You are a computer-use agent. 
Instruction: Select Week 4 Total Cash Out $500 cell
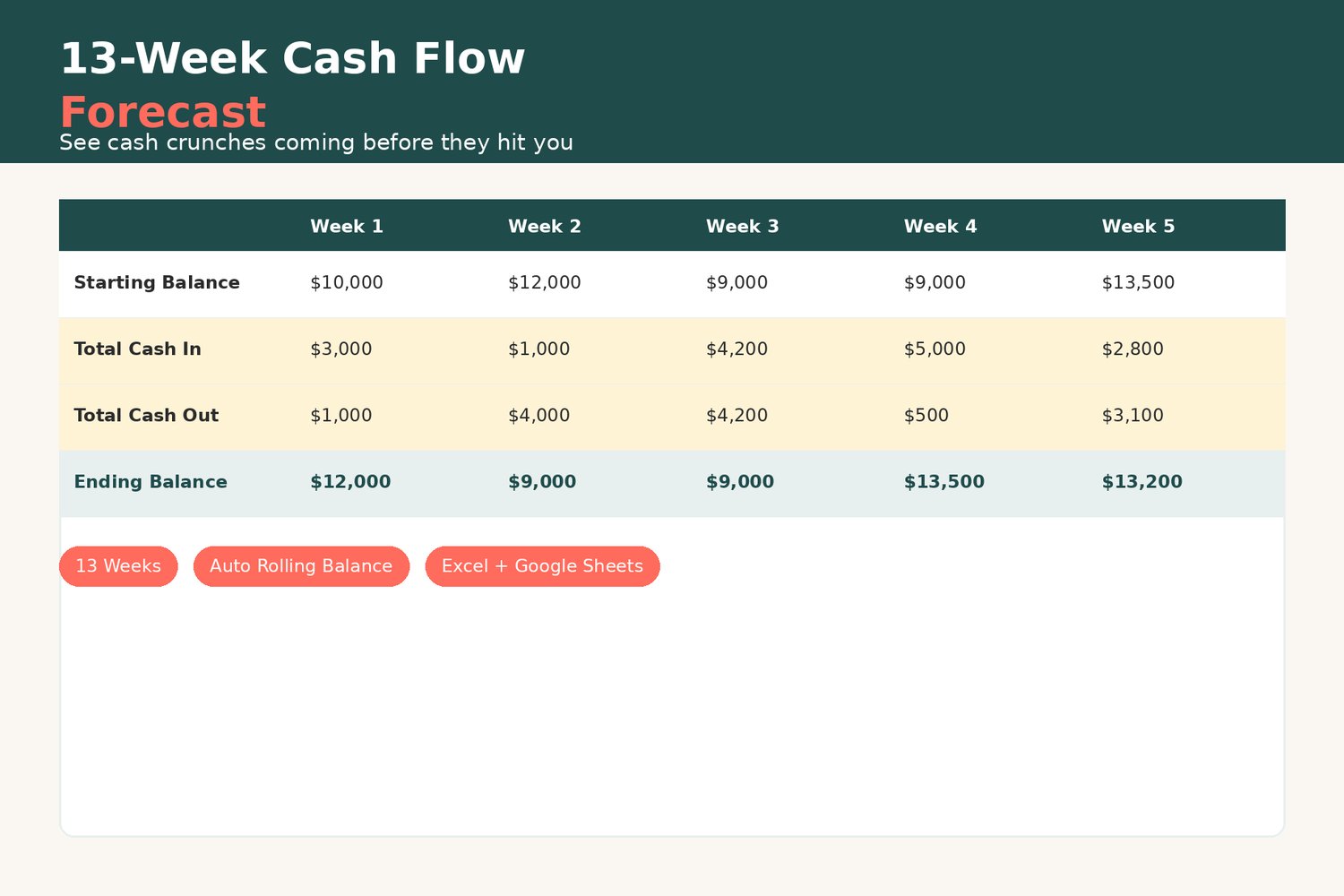tap(926, 416)
